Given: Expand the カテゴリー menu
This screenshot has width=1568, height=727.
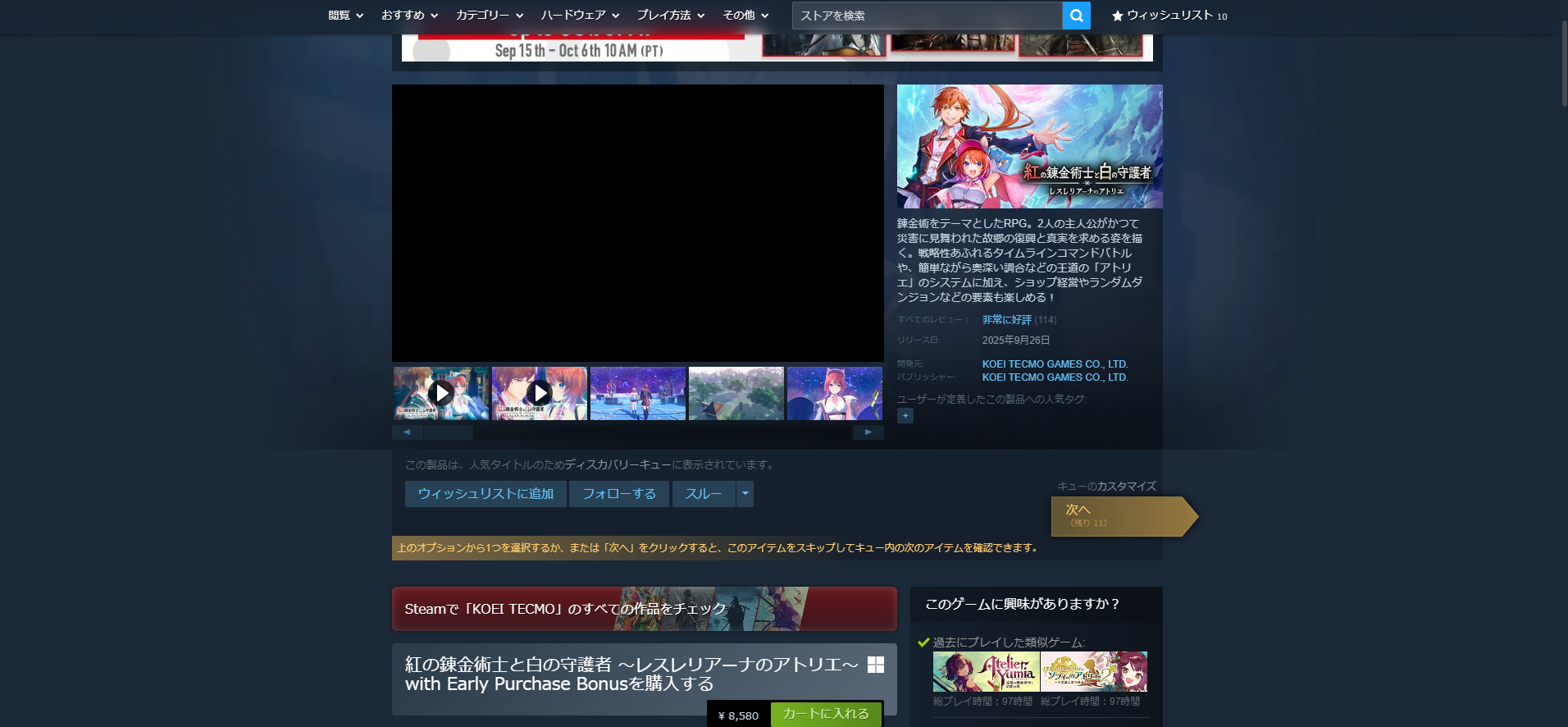Looking at the screenshot, I should coord(490,16).
